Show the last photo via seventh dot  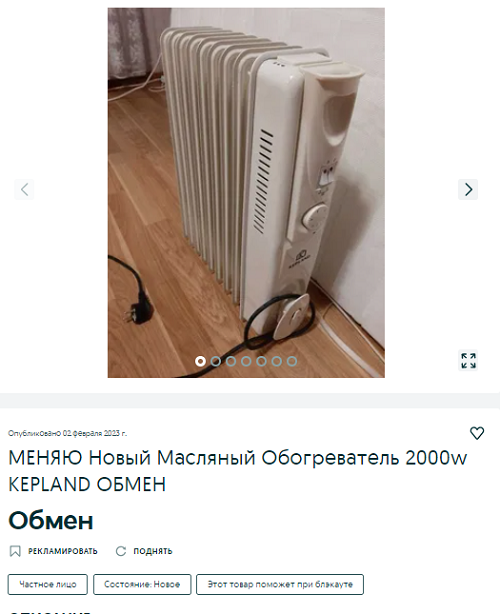tap(292, 361)
